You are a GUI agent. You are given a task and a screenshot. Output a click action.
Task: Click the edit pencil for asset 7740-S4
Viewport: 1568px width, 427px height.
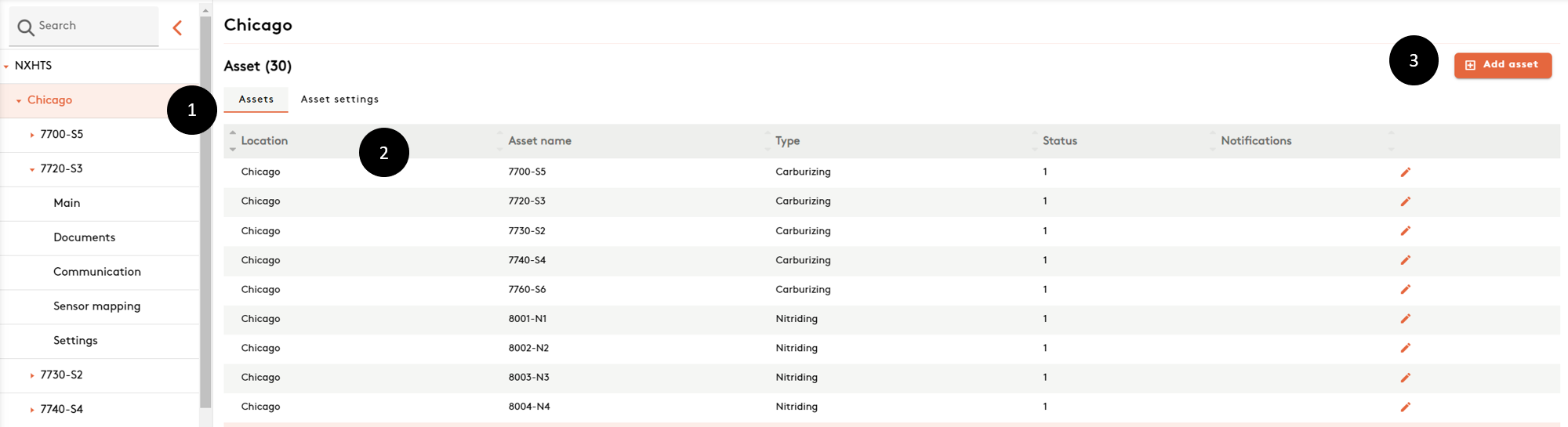tap(1405, 260)
